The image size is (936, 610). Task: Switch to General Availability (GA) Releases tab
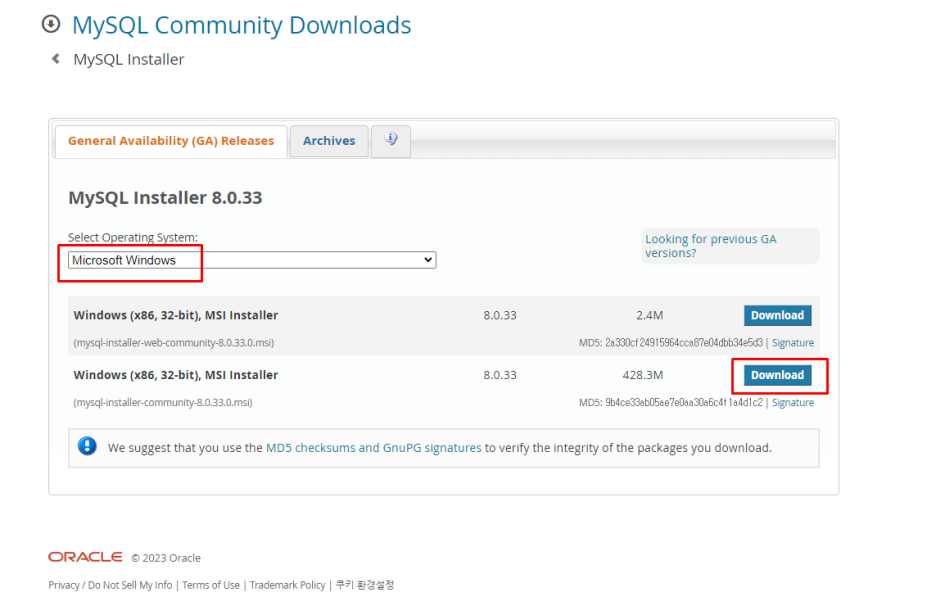click(x=171, y=141)
